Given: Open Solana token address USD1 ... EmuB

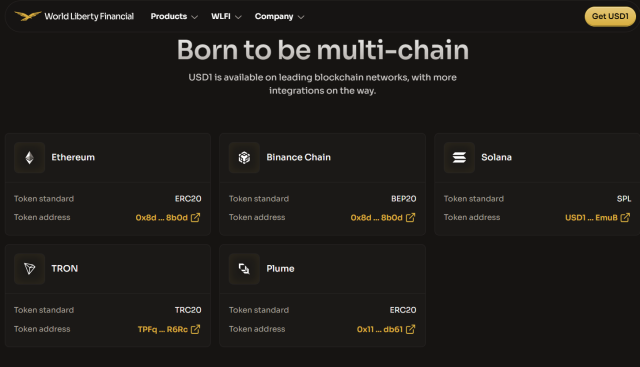Looking at the screenshot, I should [591, 218].
